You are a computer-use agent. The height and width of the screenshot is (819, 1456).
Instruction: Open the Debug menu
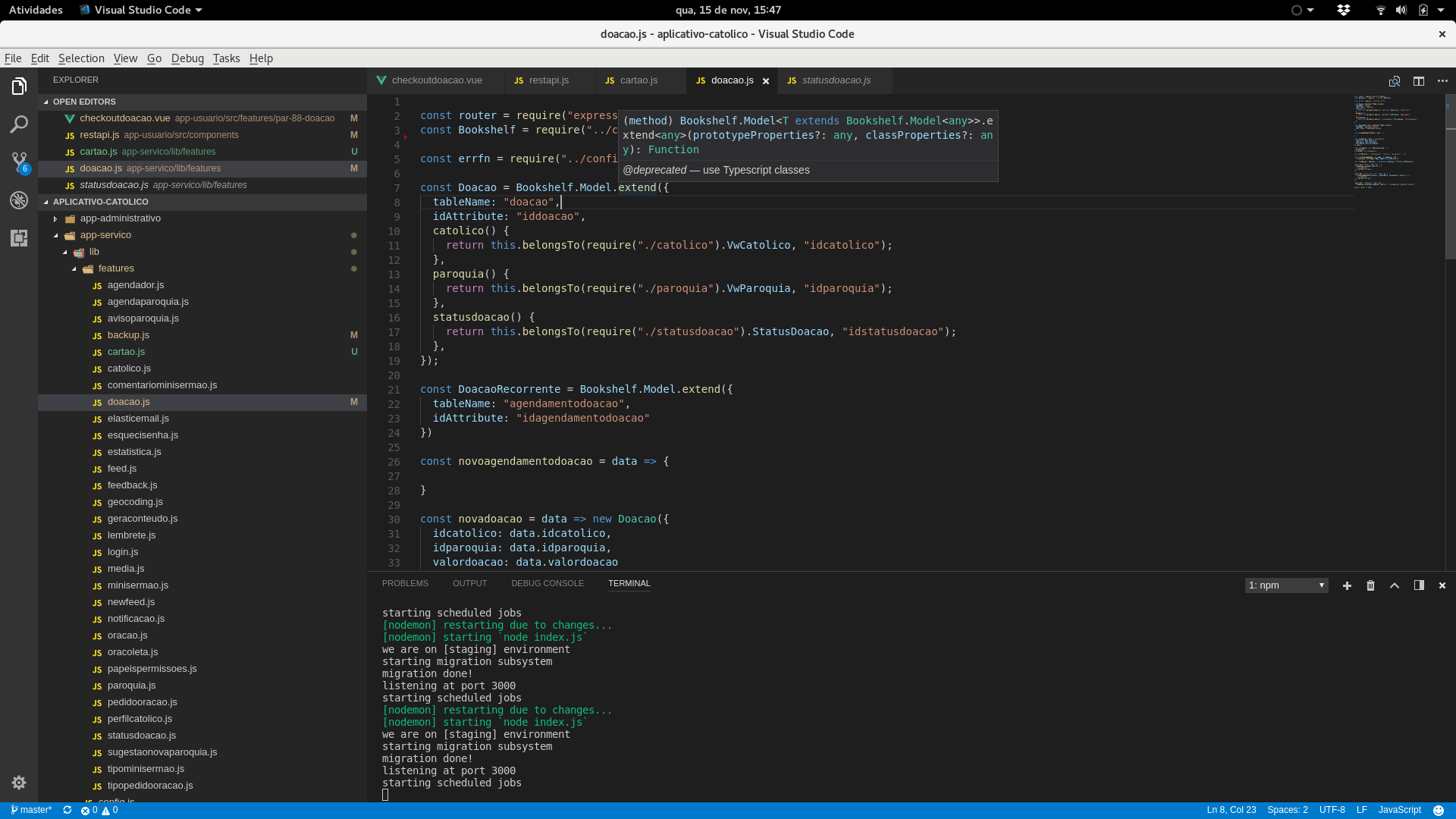click(x=187, y=58)
